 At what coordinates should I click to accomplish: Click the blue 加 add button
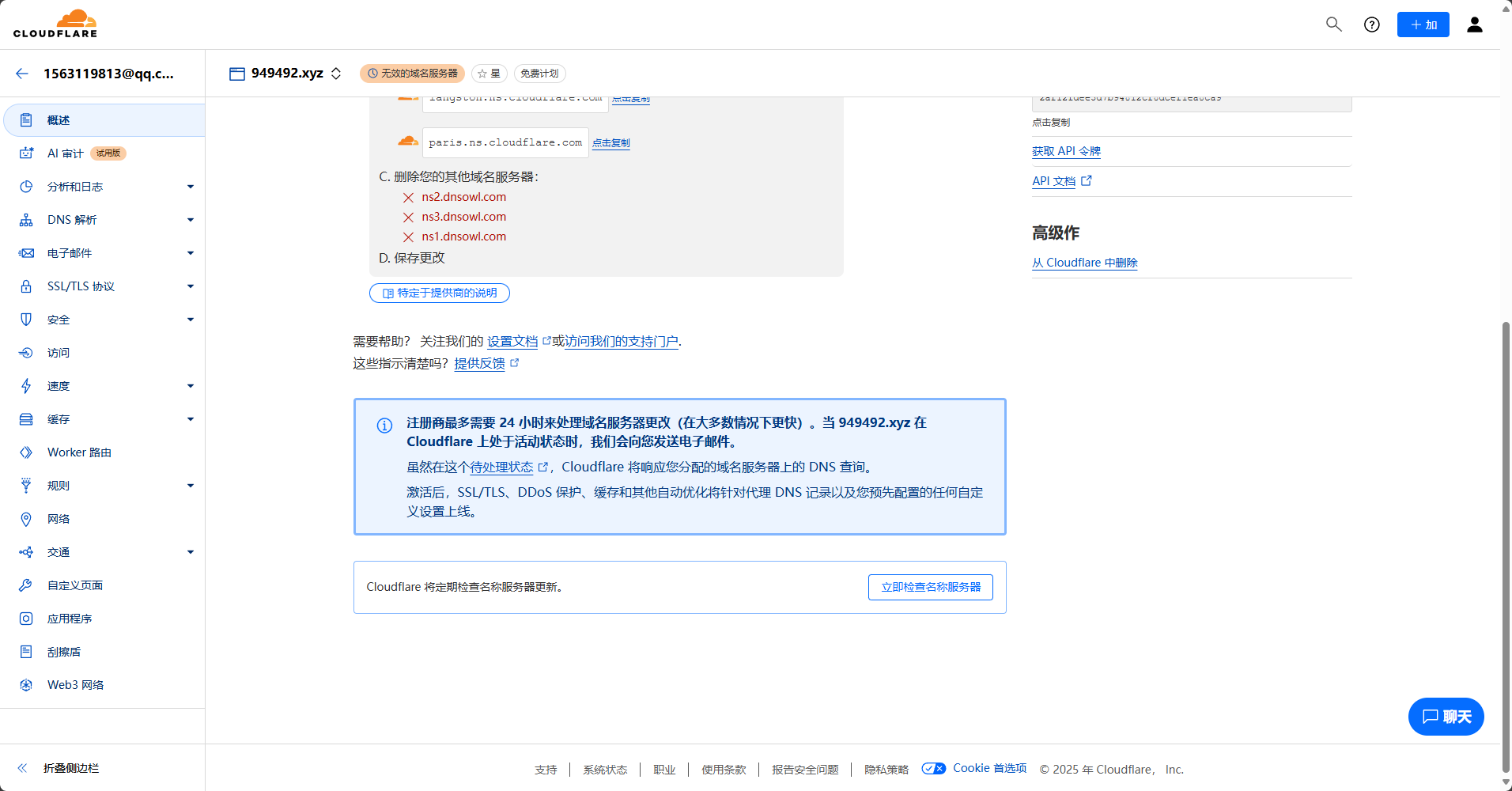tap(1423, 25)
